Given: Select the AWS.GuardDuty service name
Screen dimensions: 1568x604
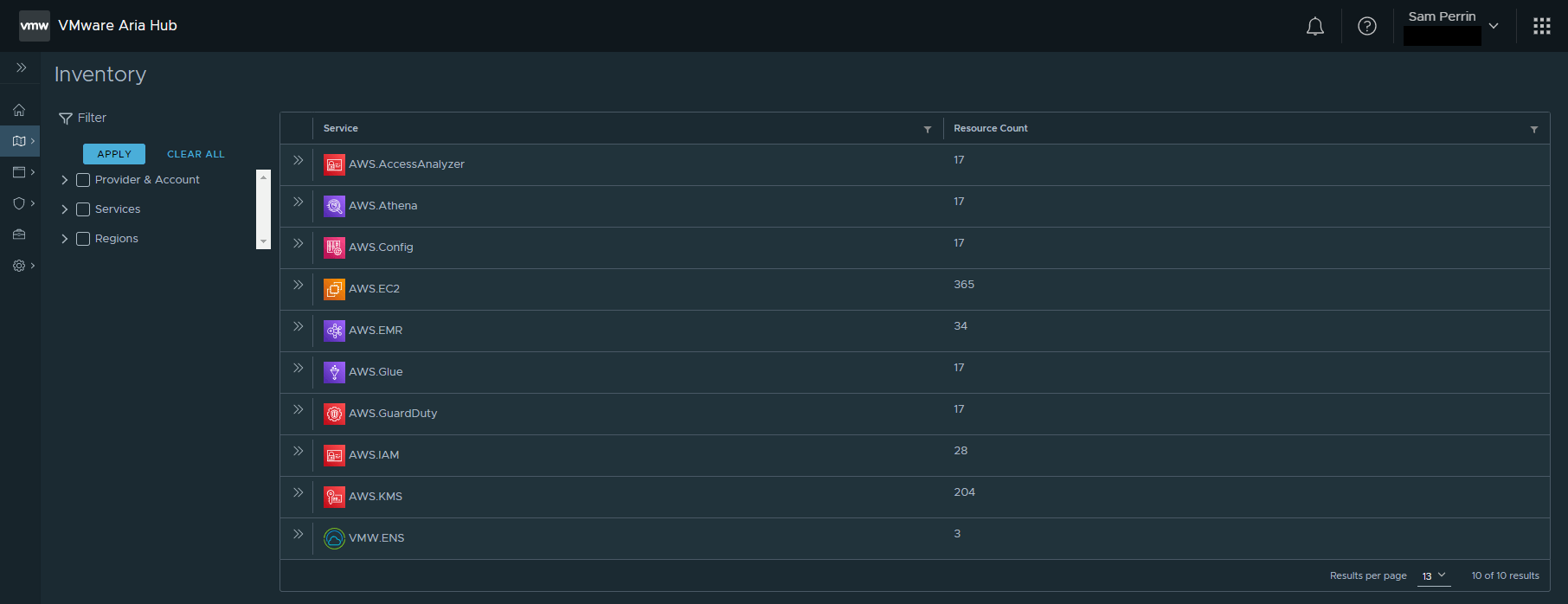Looking at the screenshot, I should [393, 414].
